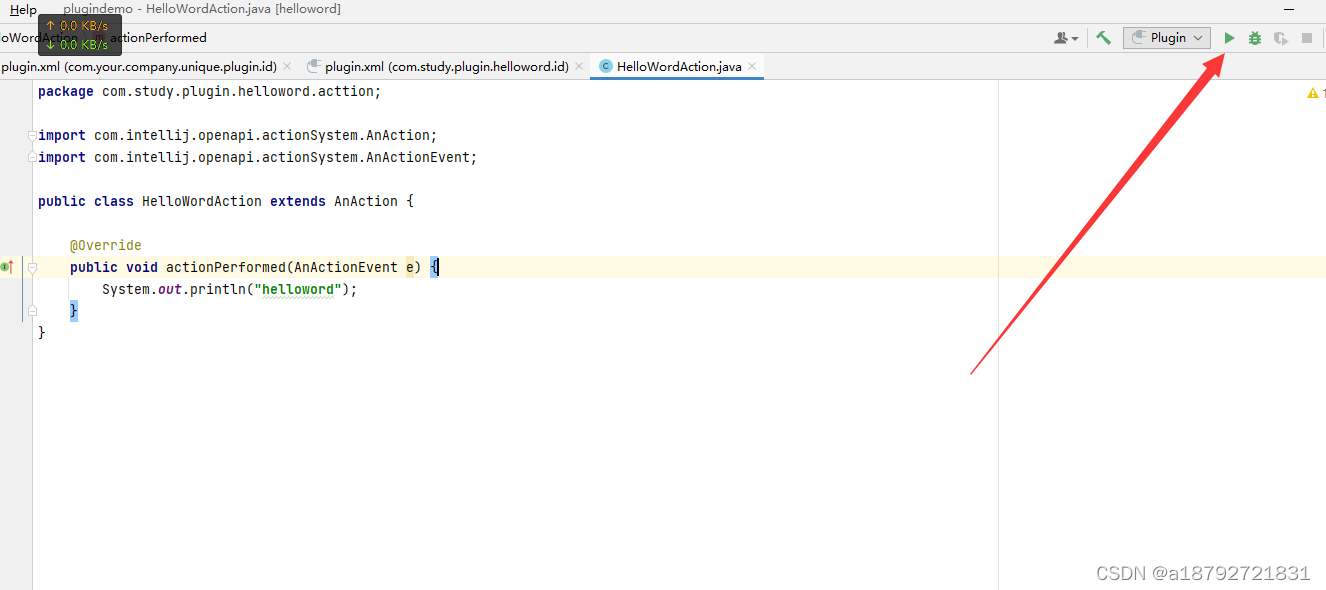Click the package com.study.plugin.helloword.acttion line

pos(210,91)
